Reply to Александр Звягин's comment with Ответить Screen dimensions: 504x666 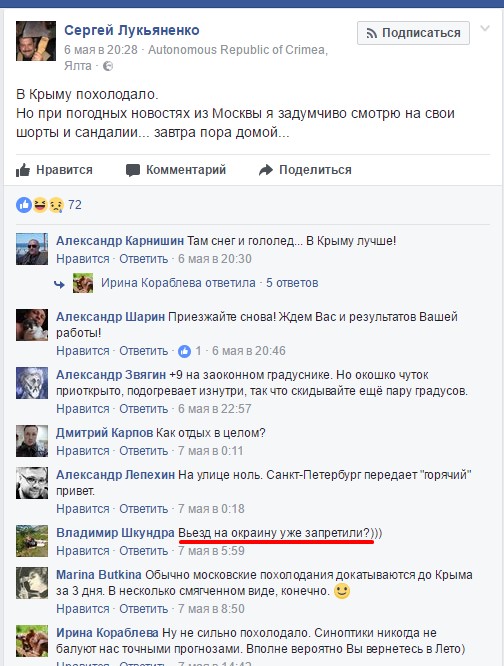pos(144,409)
